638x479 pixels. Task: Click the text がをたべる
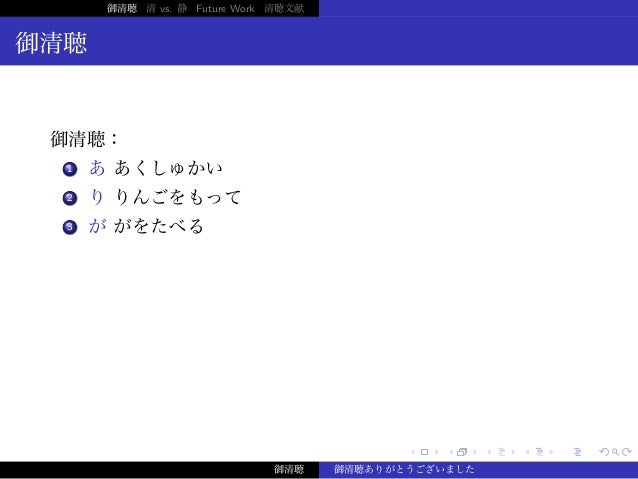coord(159,226)
